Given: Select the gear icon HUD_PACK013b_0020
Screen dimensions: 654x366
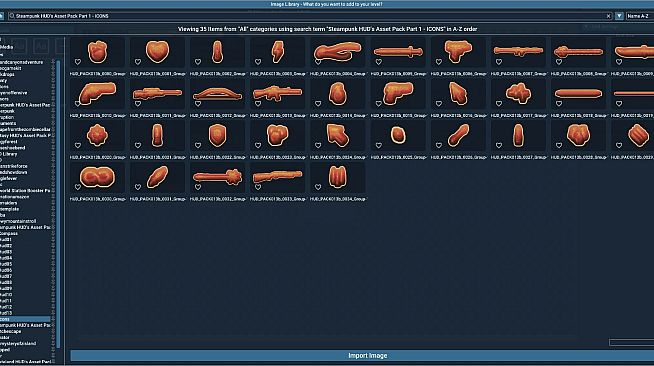Looking at the screenshot, I should (x=98, y=135).
